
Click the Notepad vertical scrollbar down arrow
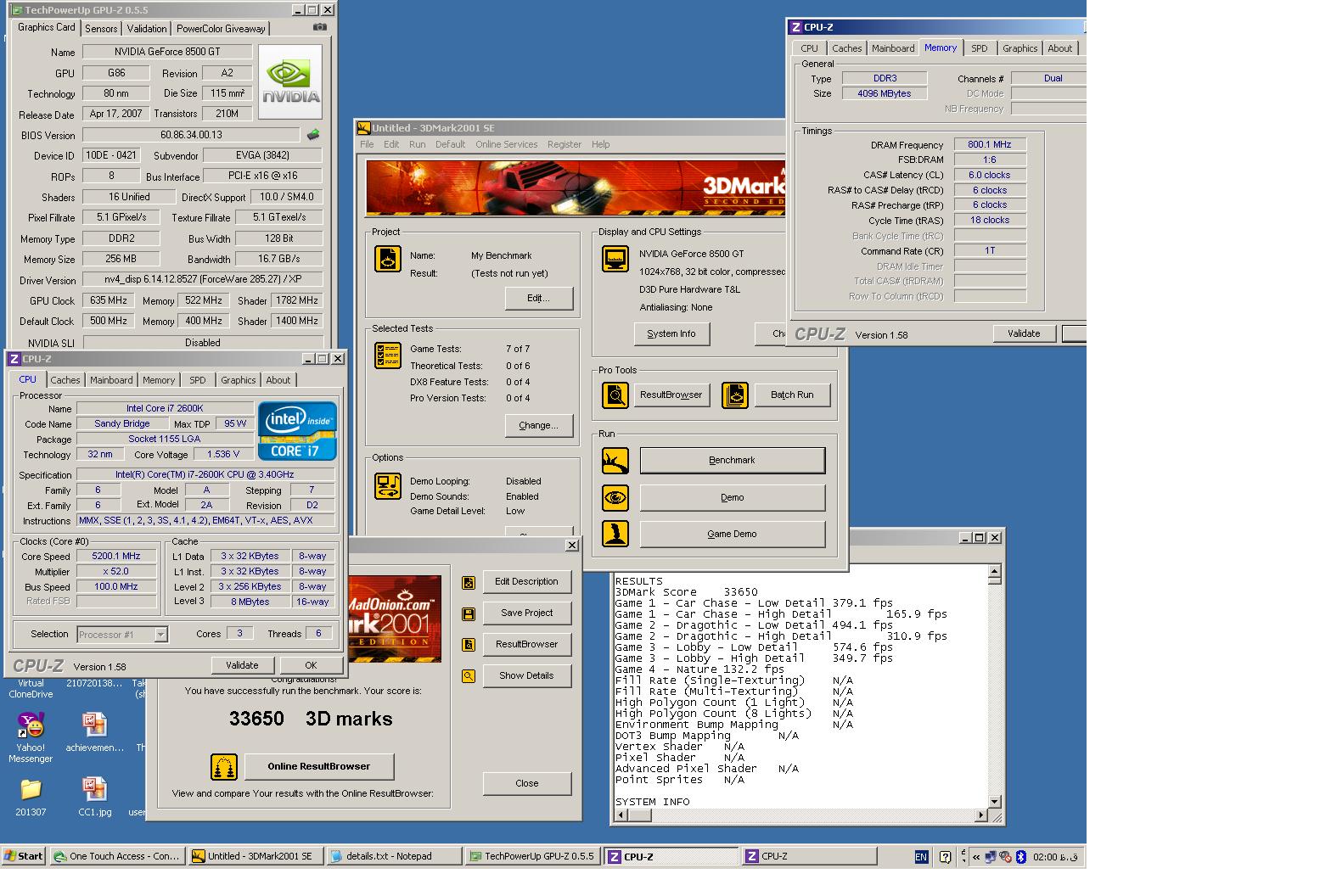tap(995, 801)
